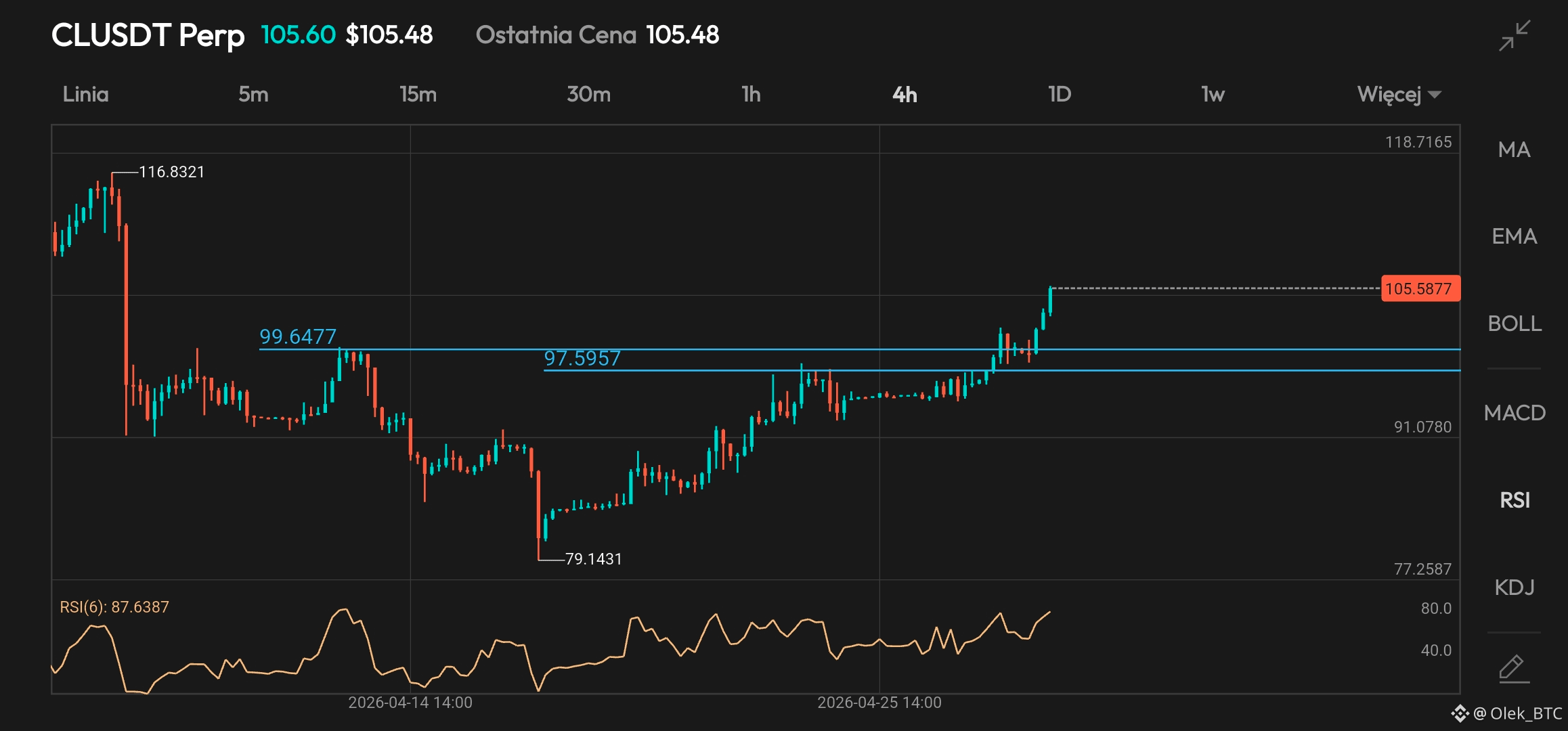
Task: Switch to the 1h timeframe
Action: (751, 94)
